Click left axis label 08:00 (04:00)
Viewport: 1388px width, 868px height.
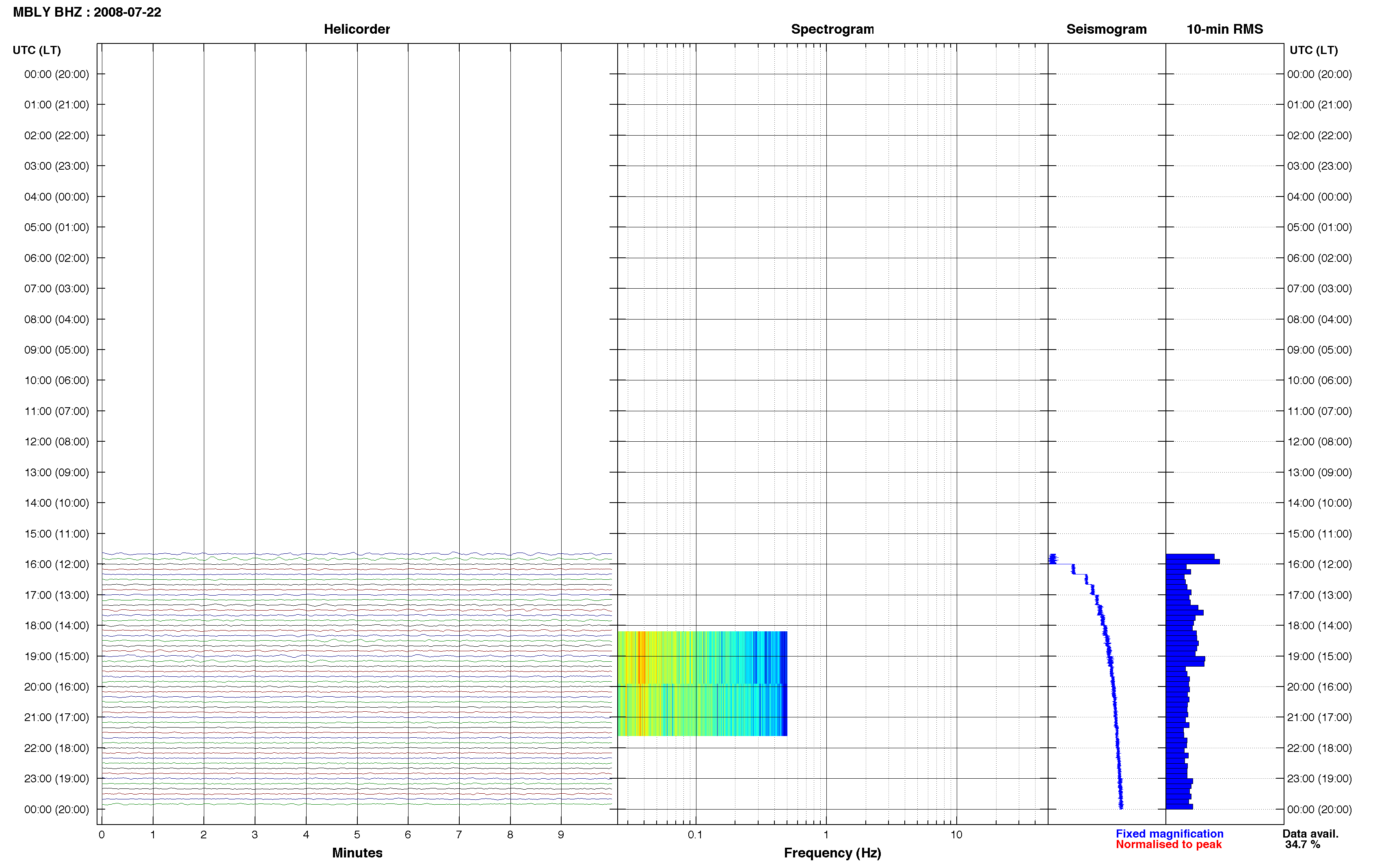[56, 319]
